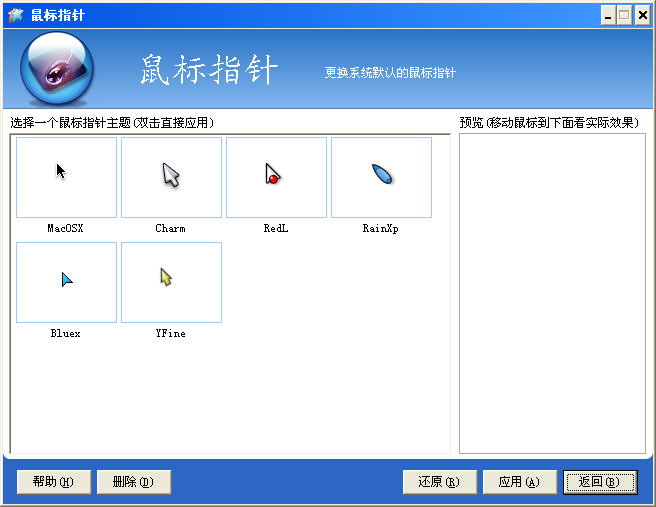Open help with the 帮助(H) button
Image resolution: width=656 pixels, height=507 pixels.
point(54,482)
